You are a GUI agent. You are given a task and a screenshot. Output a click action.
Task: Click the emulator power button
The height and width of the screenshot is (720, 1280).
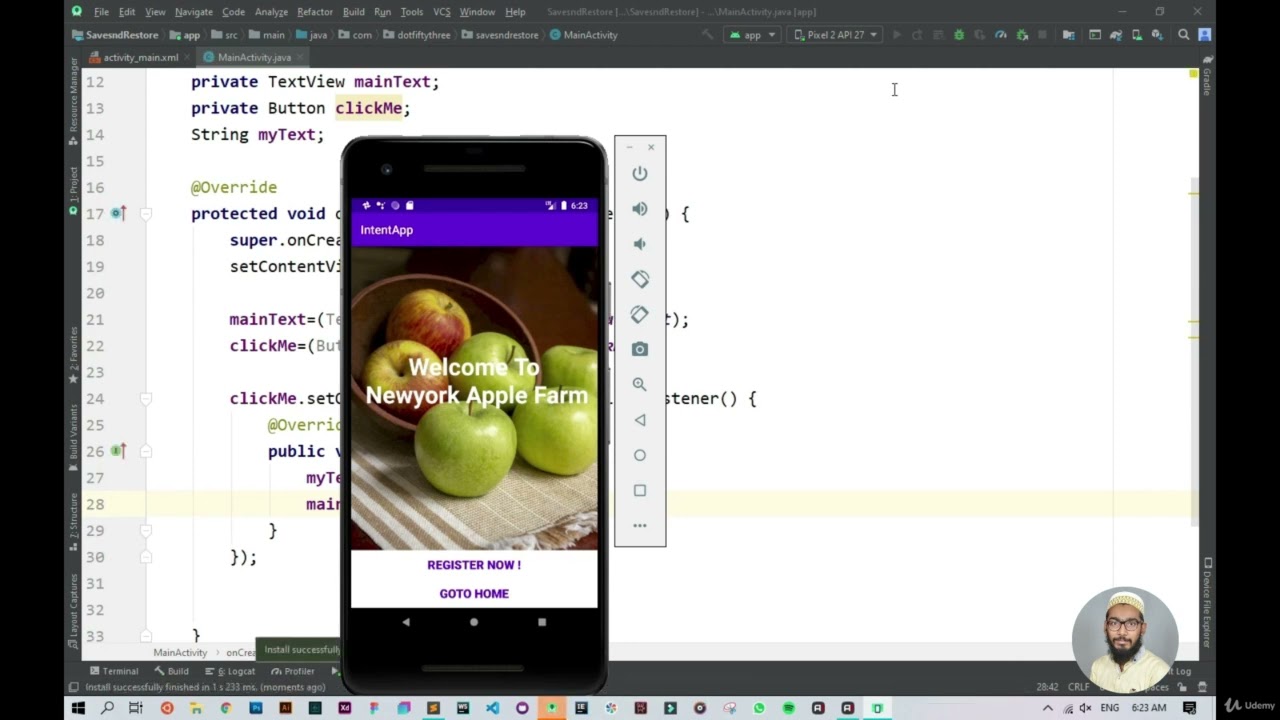640,174
